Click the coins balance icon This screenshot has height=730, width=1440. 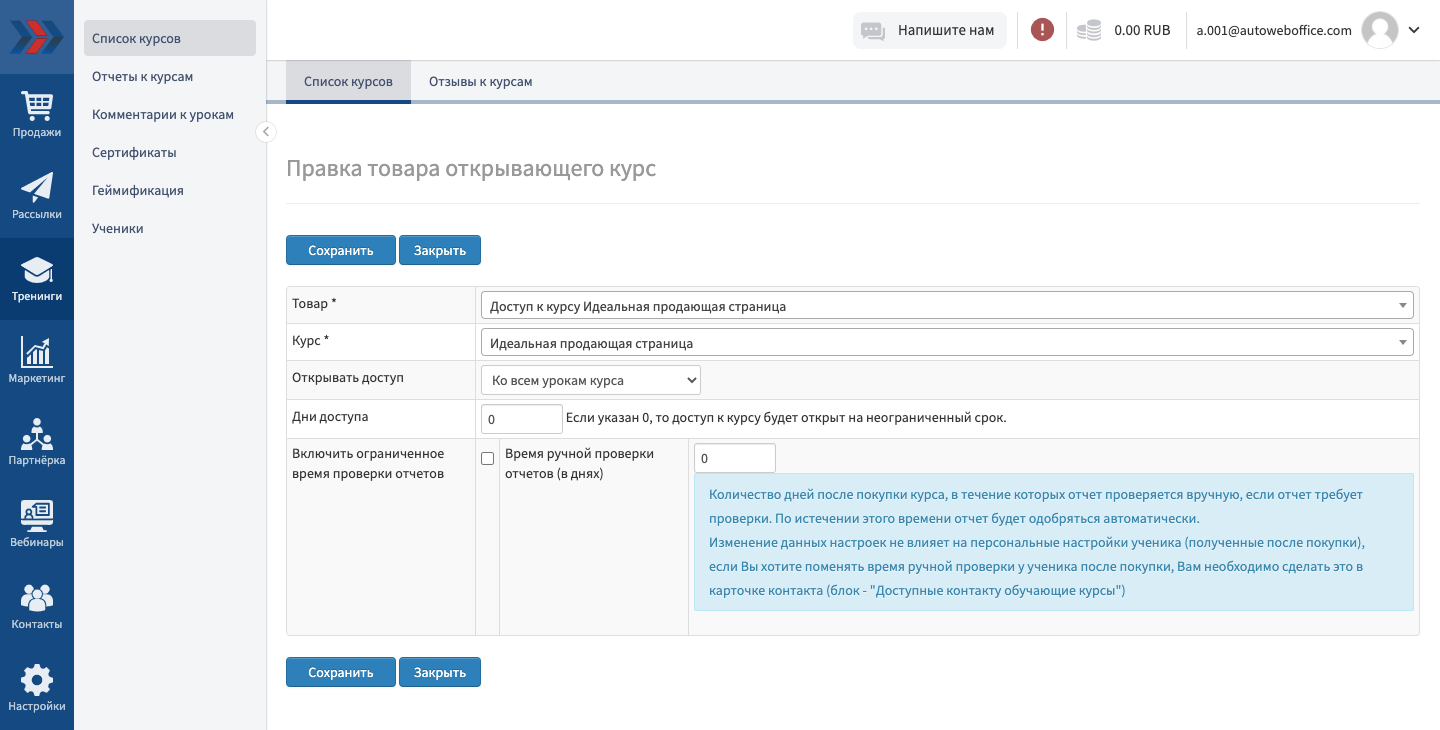(x=1089, y=30)
